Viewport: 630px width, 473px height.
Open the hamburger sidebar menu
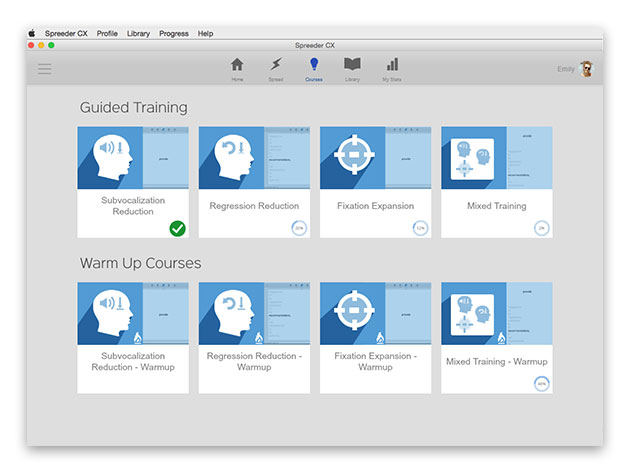[x=45, y=69]
